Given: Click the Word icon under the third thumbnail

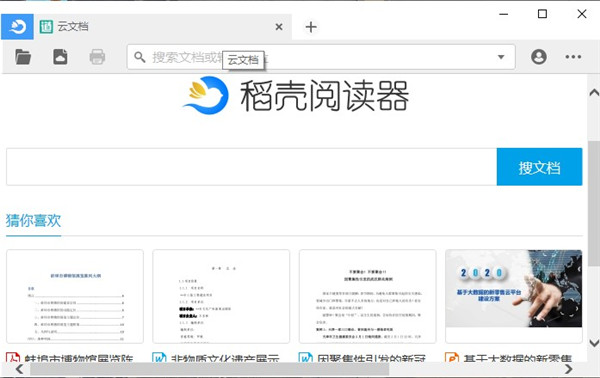Looking at the screenshot, I should tap(305, 358).
